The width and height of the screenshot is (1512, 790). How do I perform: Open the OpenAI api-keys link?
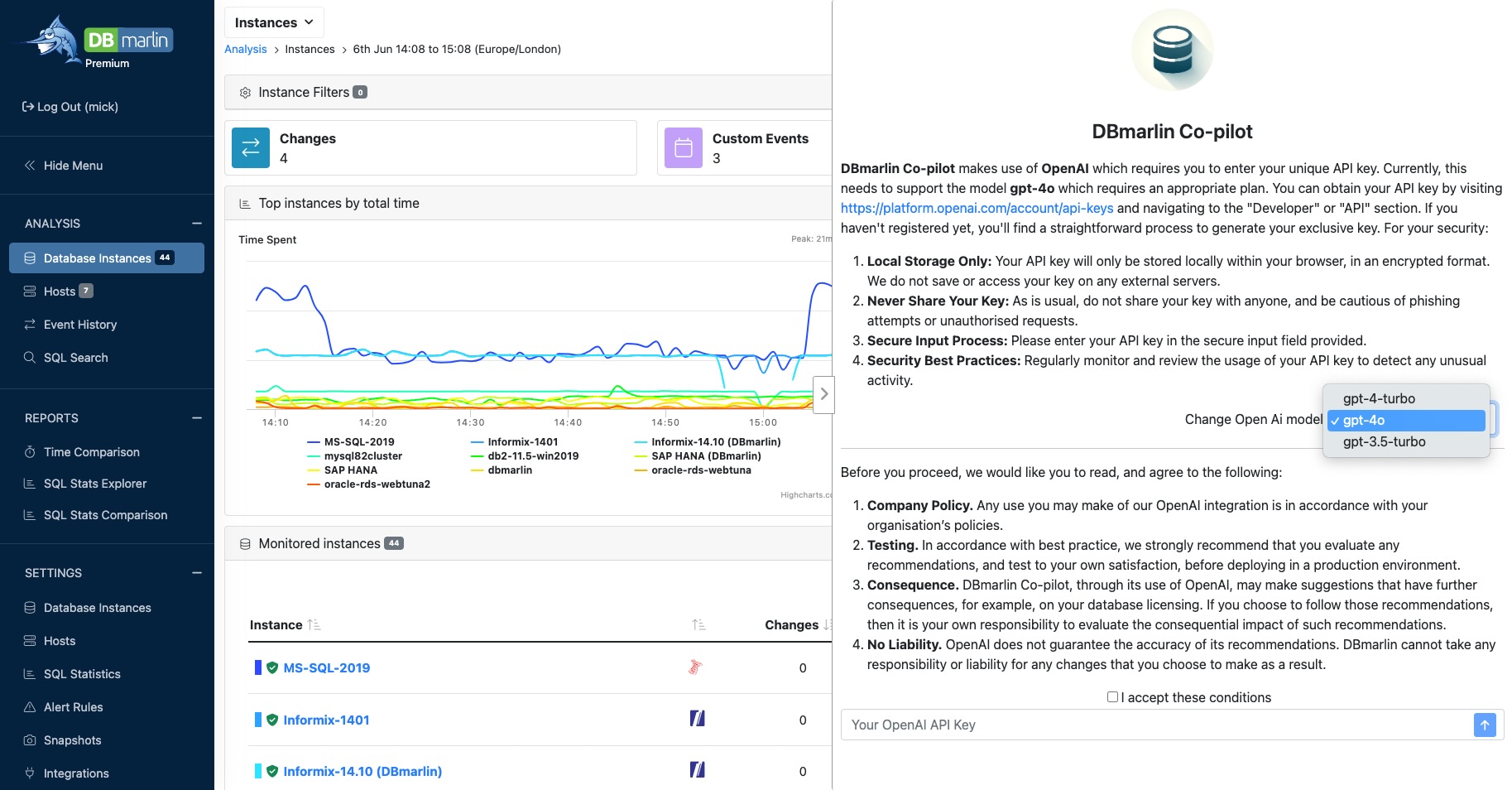[977, 208]
